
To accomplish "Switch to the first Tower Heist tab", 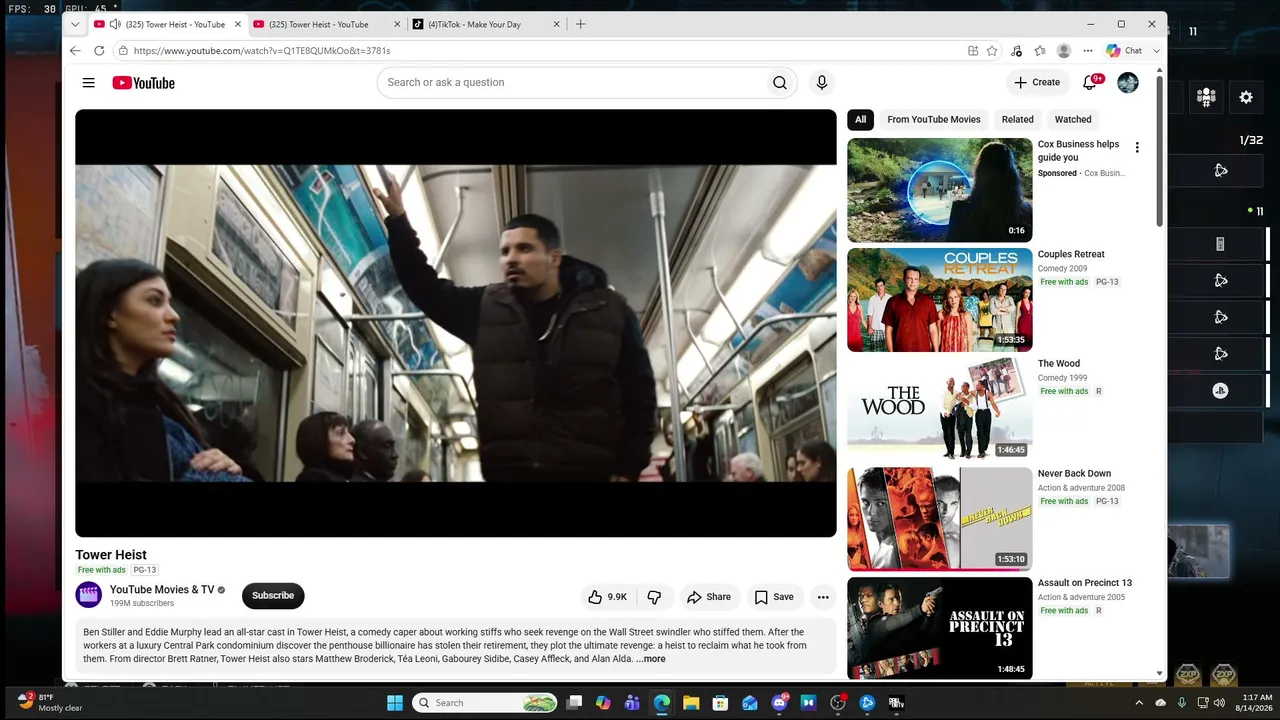I will tap(167, 24).
